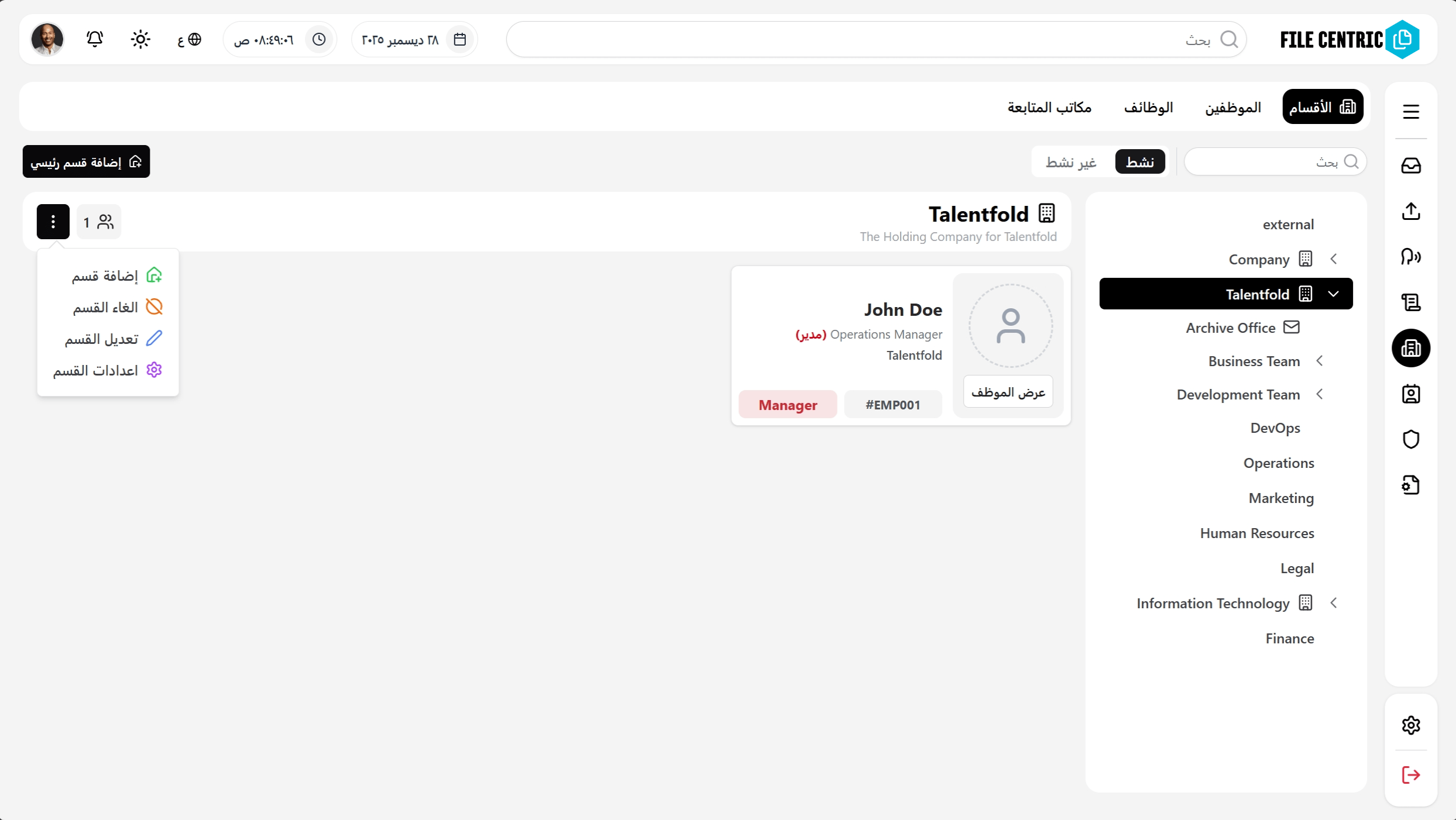Expand the Company node chevron
Screen dimensions: 1456x820
coord(1334,259)
